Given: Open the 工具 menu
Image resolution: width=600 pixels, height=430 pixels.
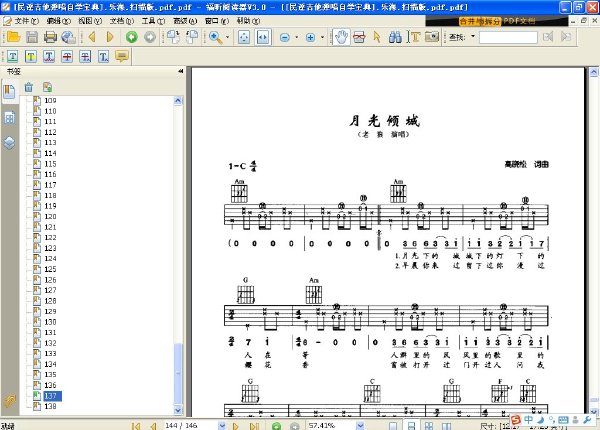Looking at the screenshot, I should click(x=153, y=21).
